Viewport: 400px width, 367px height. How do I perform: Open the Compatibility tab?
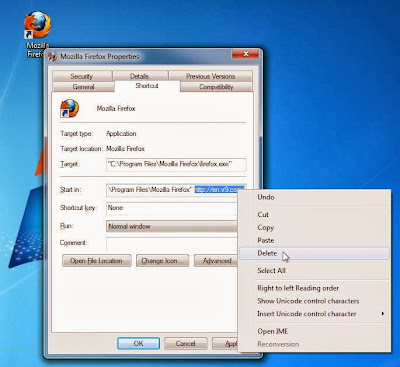[216, 87]
